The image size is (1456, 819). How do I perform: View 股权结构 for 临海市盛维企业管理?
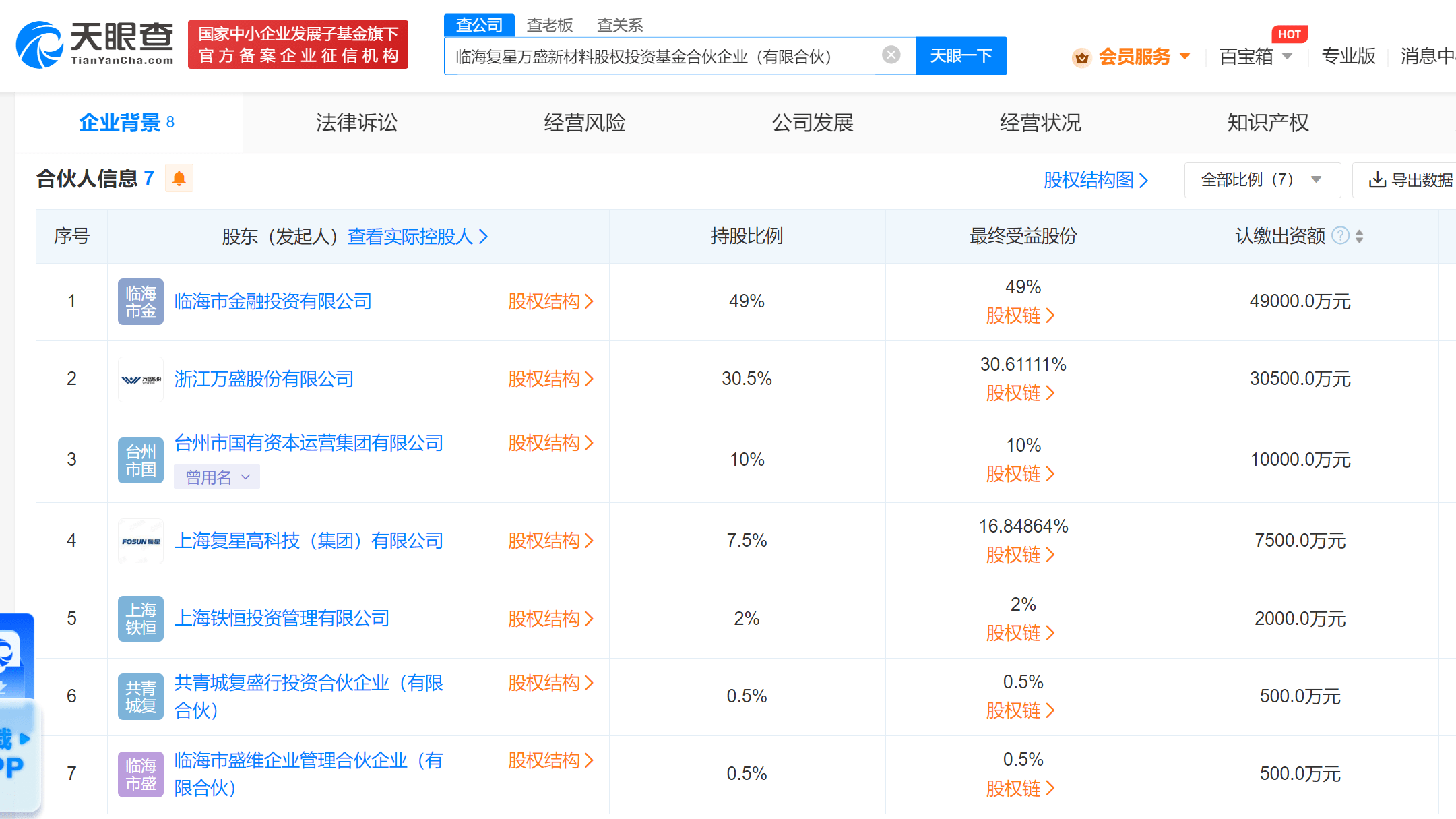click(550, 760)
